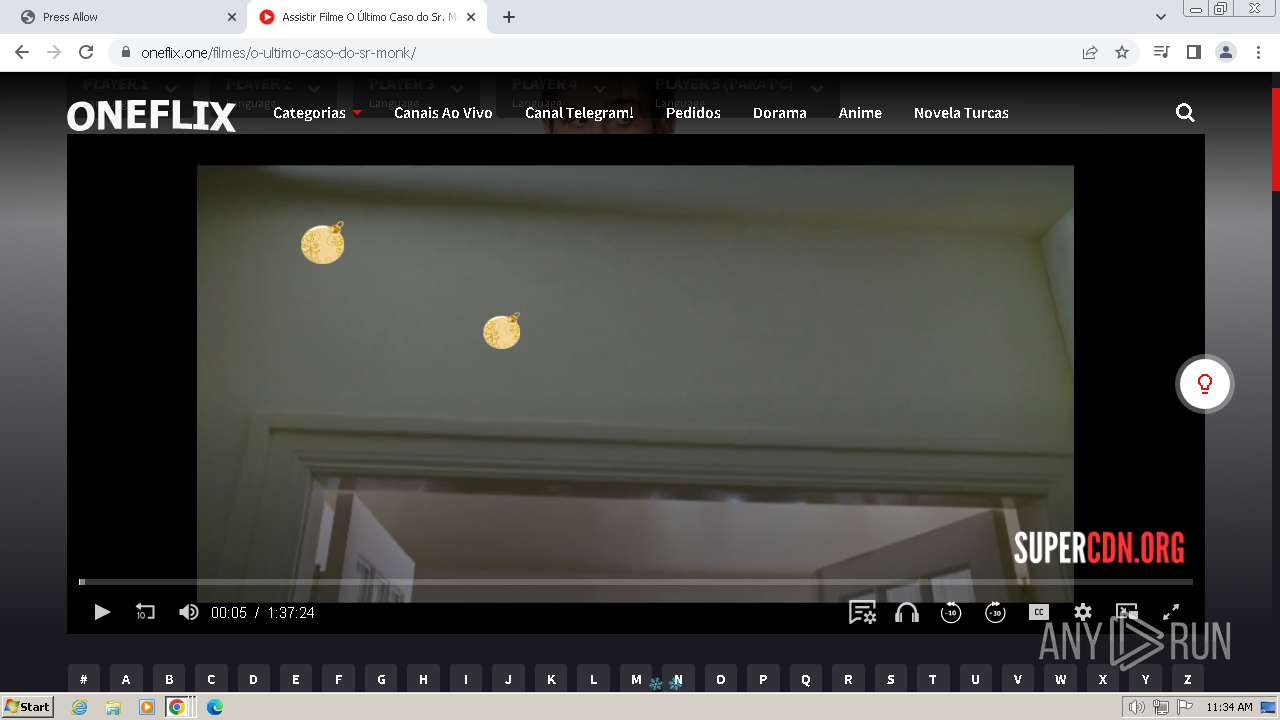The height and width of the screenshot is (720, 1280).
Task: Skip back 10 seconds circular icon
Action: coord(951,612)
